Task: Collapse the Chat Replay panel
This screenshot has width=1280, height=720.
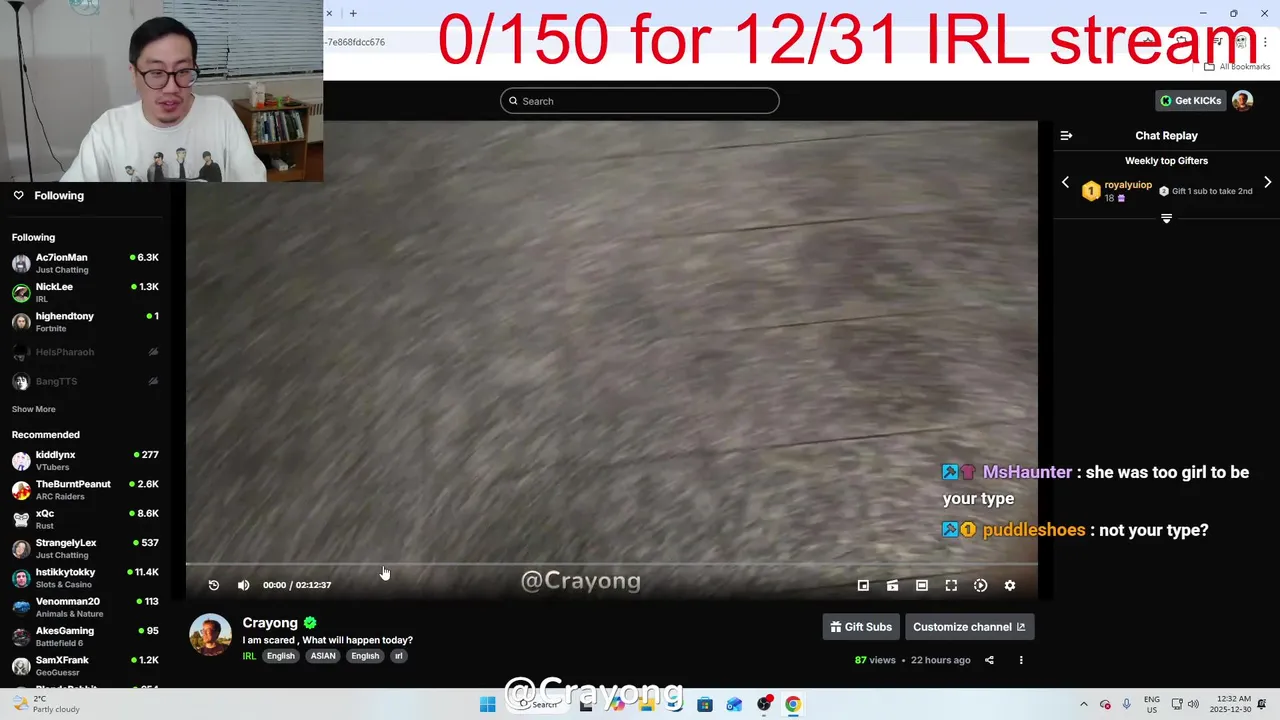Action: pos(1066,135)
